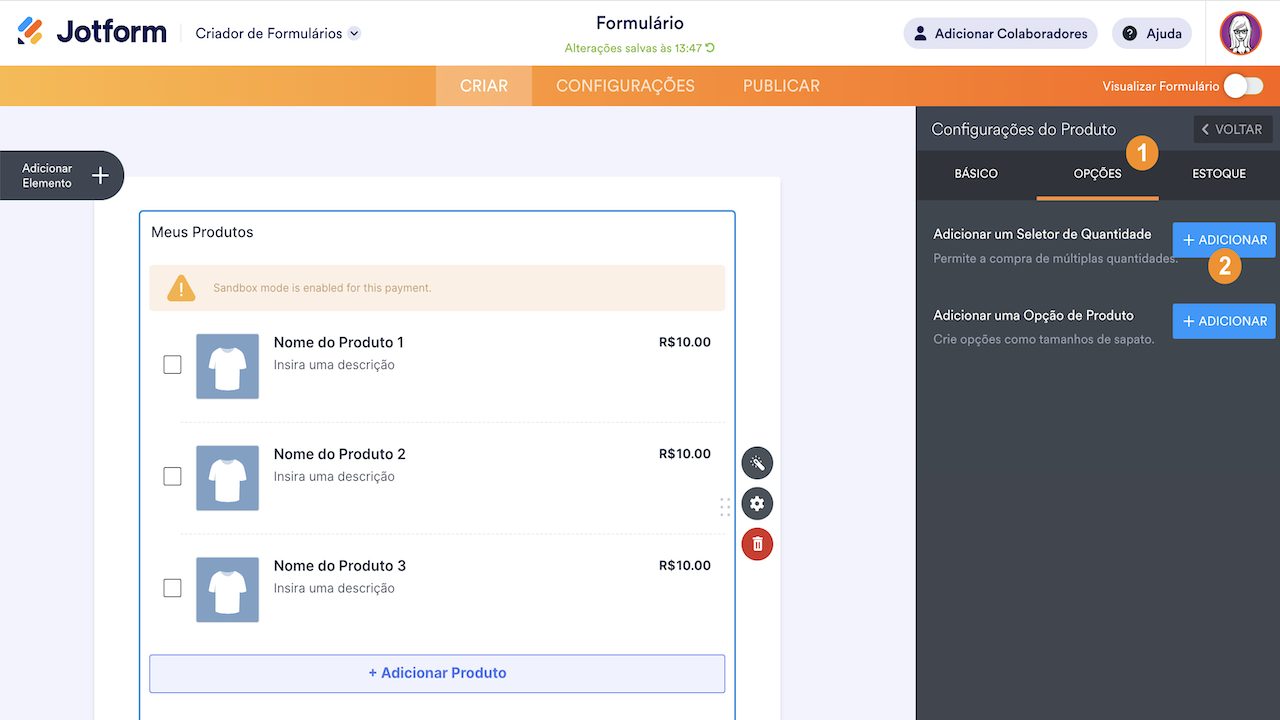Click the Jotform logo
The width and height of the screenshot is (1280, 720).
(x=92, y=32)
